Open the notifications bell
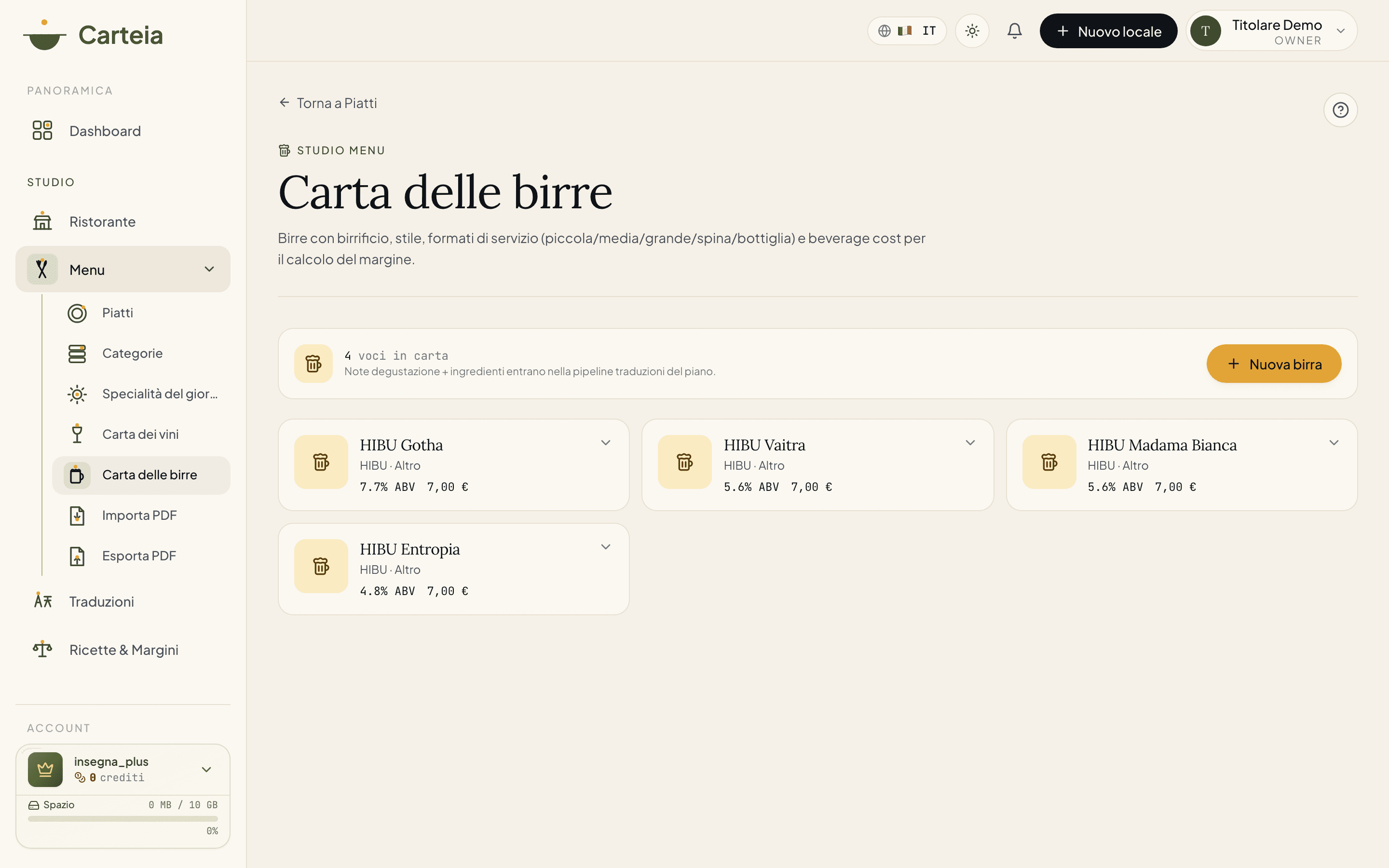1389x868 pixels. coord(1015,31)
